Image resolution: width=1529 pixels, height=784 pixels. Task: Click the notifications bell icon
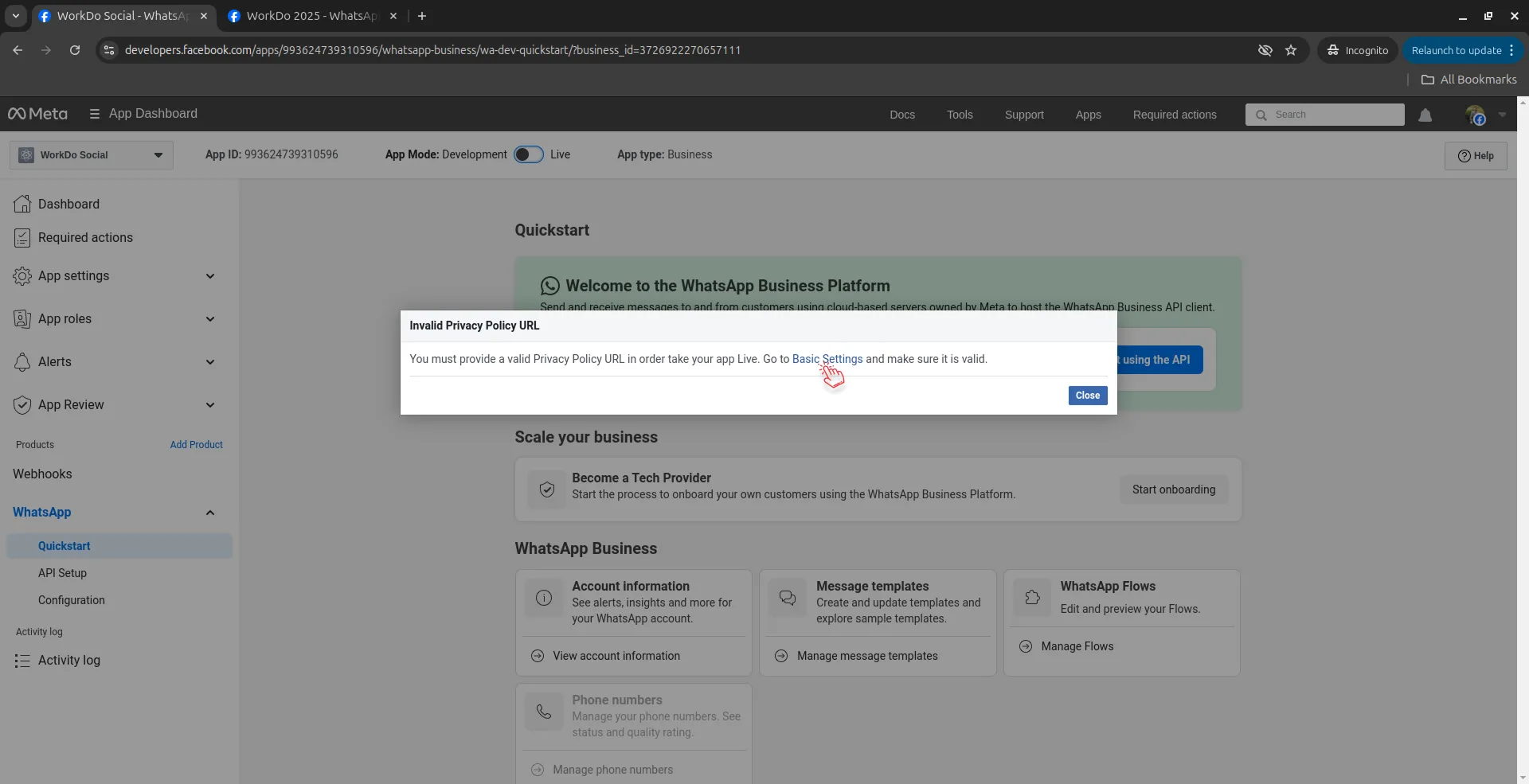click(1425, 115)
